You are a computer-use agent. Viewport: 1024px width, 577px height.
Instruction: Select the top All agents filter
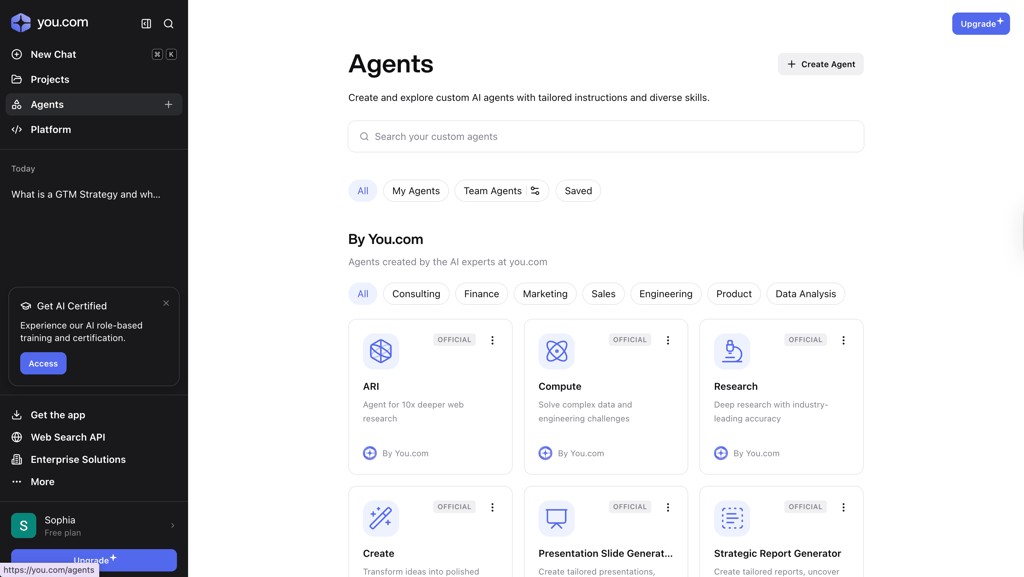point(363,191)
